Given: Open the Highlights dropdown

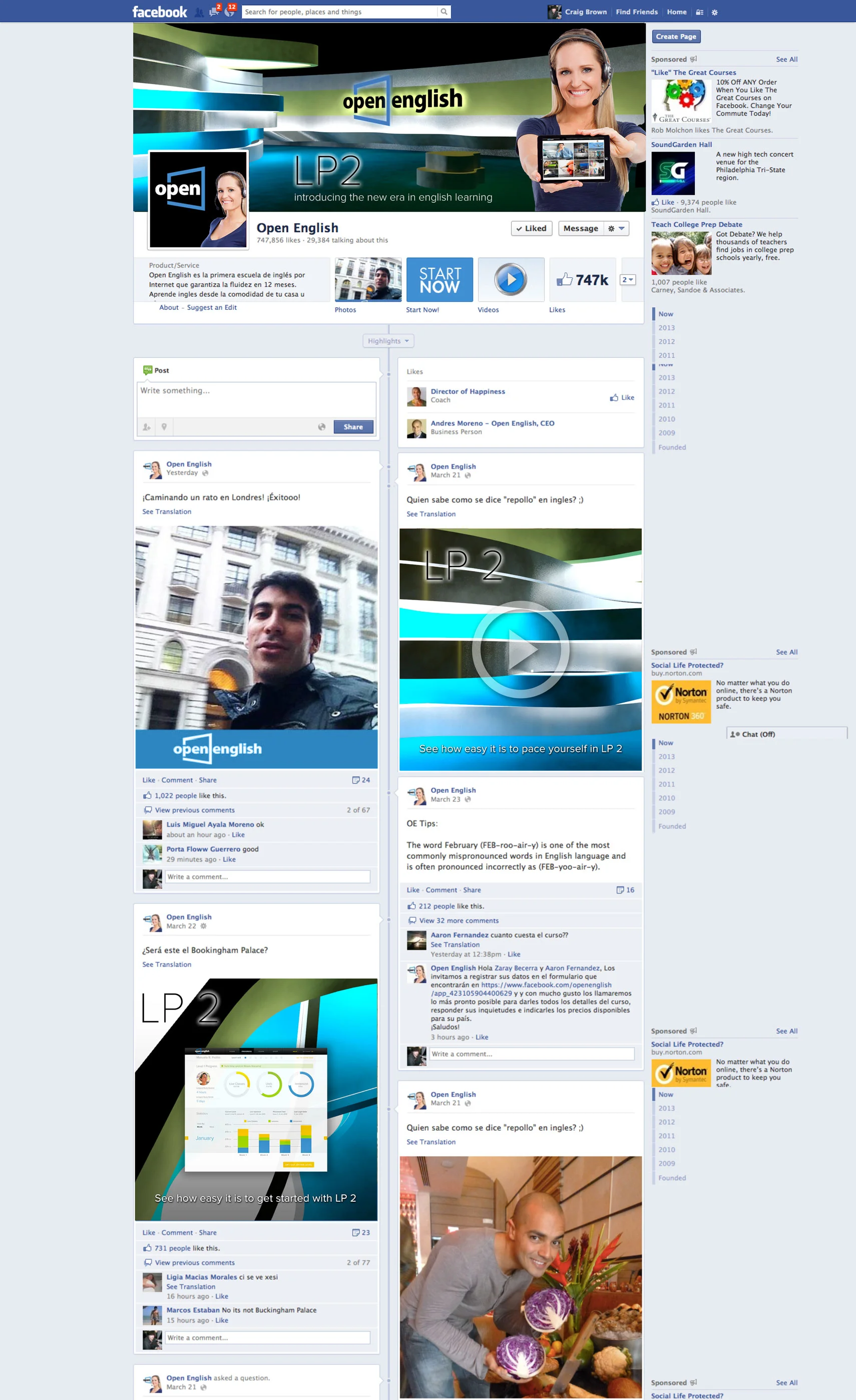Looking at the screenshot, I should click(388, 341).
